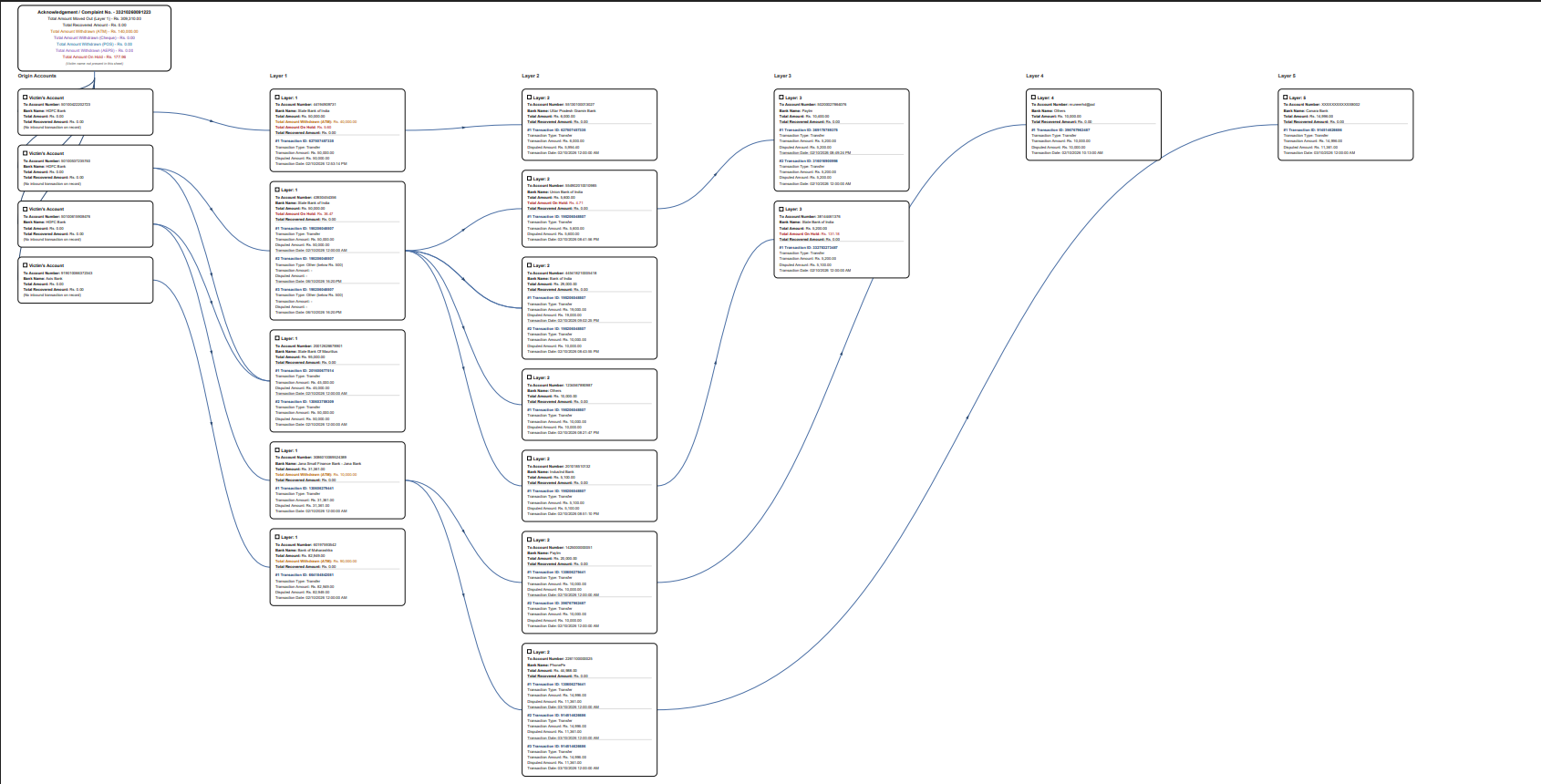Click Total Amount On Hold summary line
Image resolution: width=1541 pixels, height=784 pixels.
point(95,57)
